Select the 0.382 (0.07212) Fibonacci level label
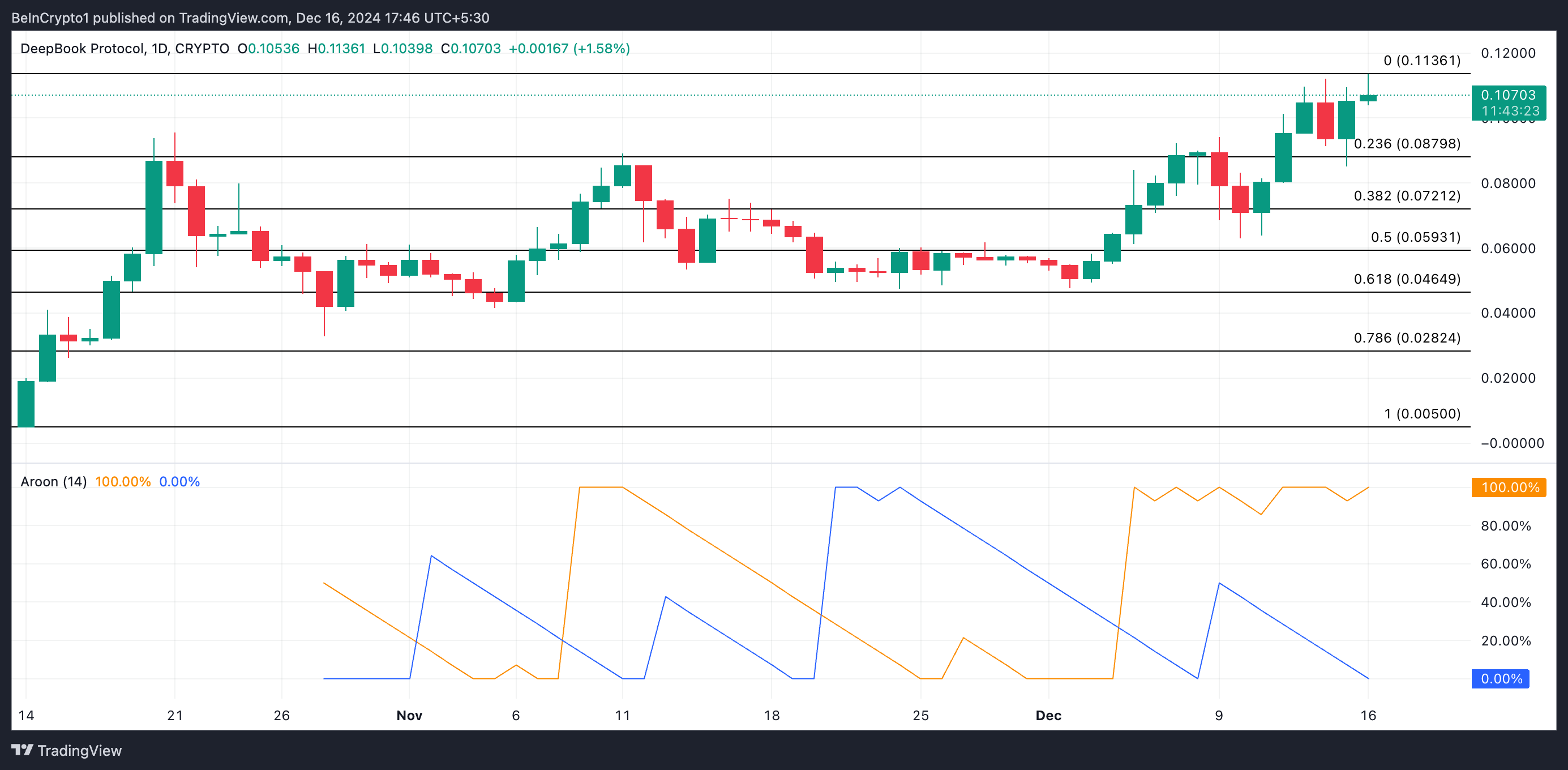The width and height of the screenshot is (1568, 770). pos(1407,196)
